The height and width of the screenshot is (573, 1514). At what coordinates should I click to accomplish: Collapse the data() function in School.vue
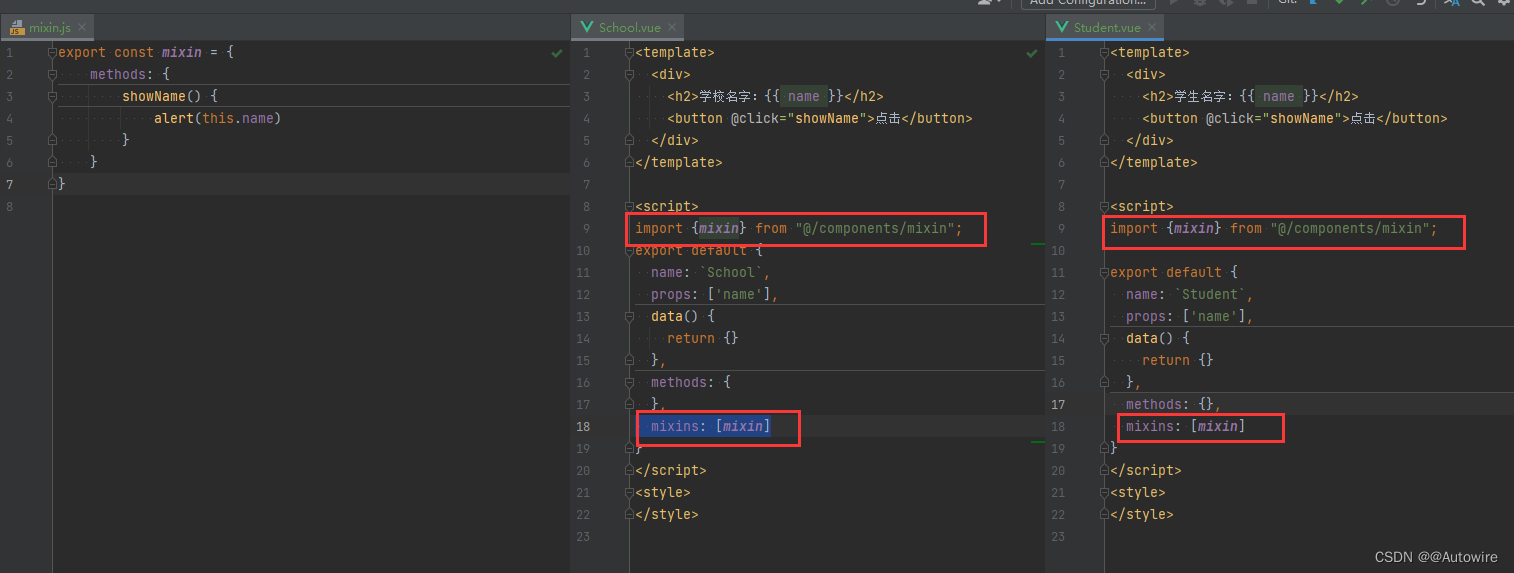pos(629,316)
